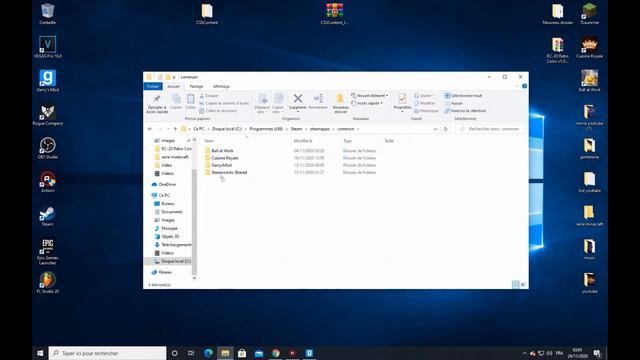Click Couper in the ribbon
The image size is (640, 360).
209,96
